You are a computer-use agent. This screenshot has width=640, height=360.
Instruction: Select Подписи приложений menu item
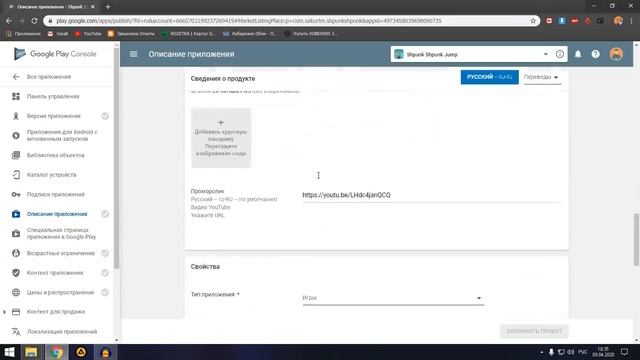tap(56, 194)
